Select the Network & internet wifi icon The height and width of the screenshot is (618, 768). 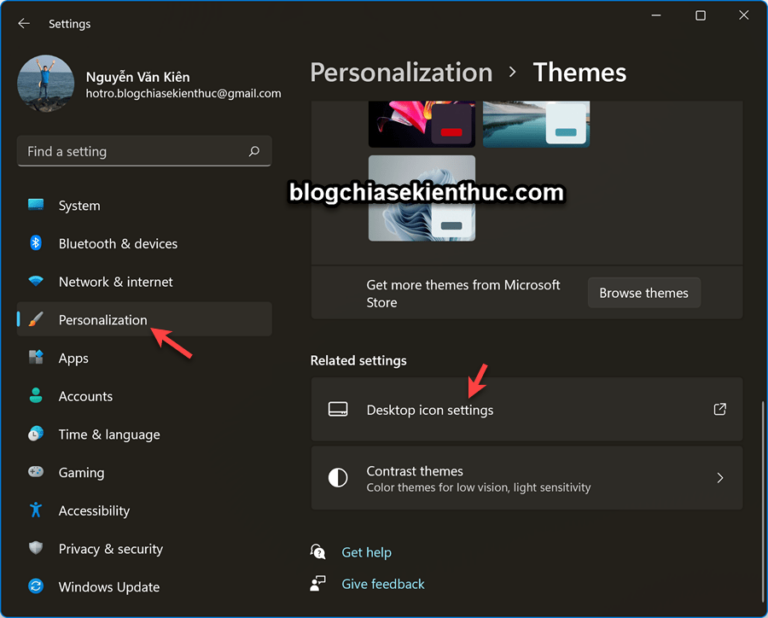pyautogui.click(x=36, y=282)
